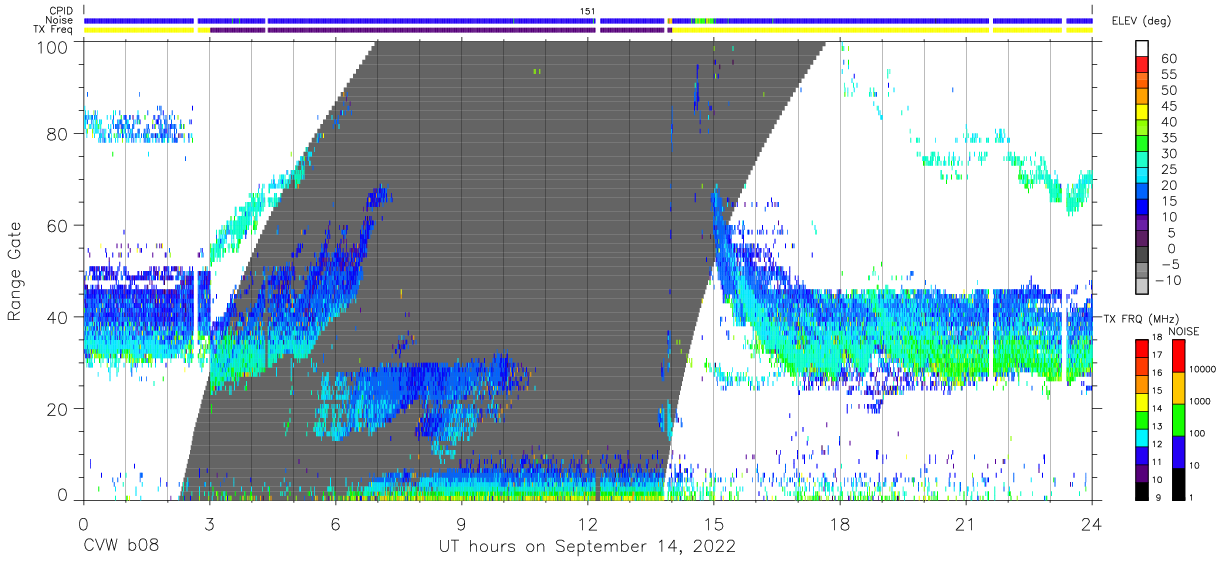Click the "21" hour tick label on time axis
Viewport: 1228px width, 567px height.
pyautogui.click(x=966, y=525)
